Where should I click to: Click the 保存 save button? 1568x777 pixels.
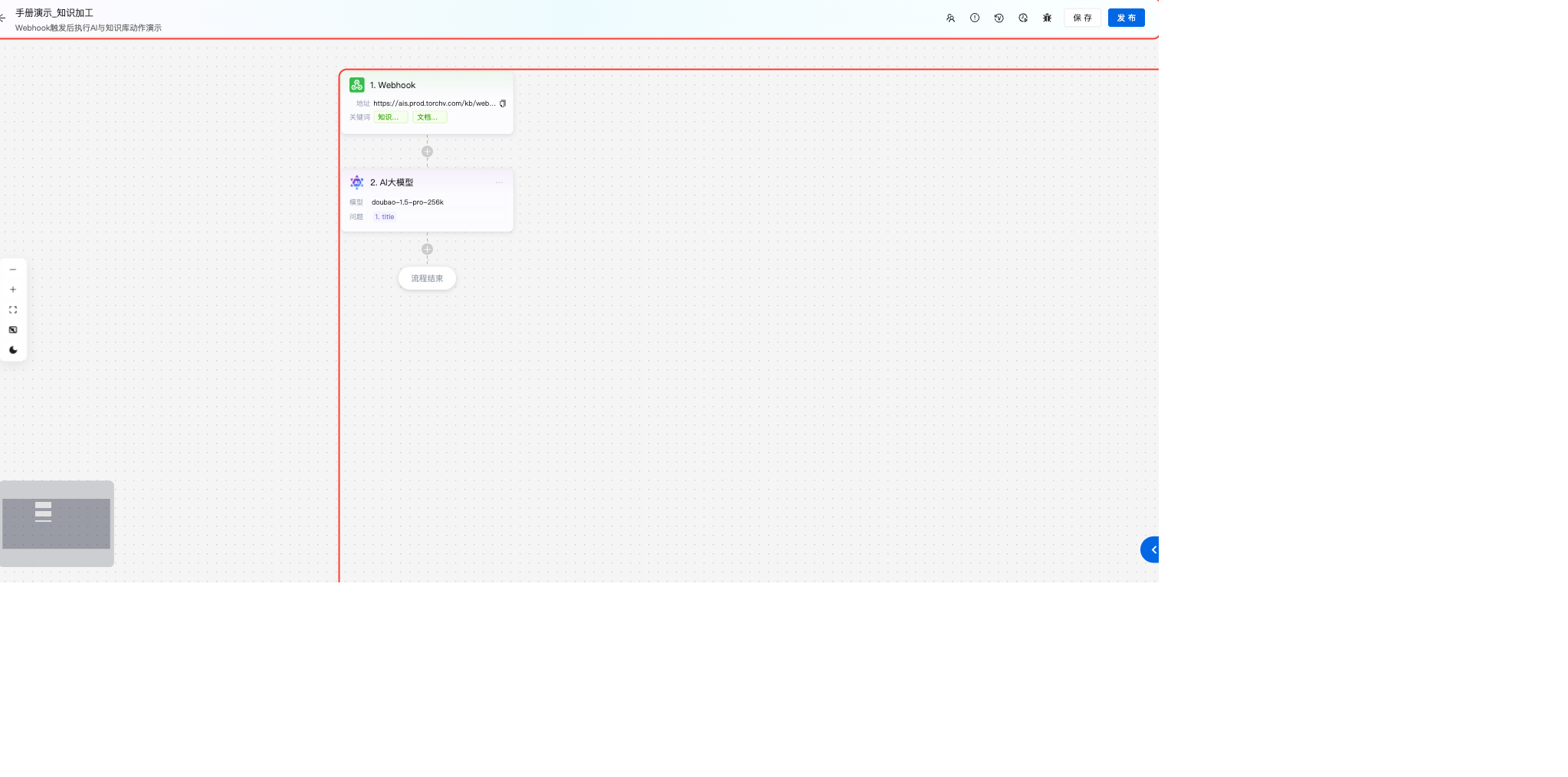click(x=1082, y=18)
